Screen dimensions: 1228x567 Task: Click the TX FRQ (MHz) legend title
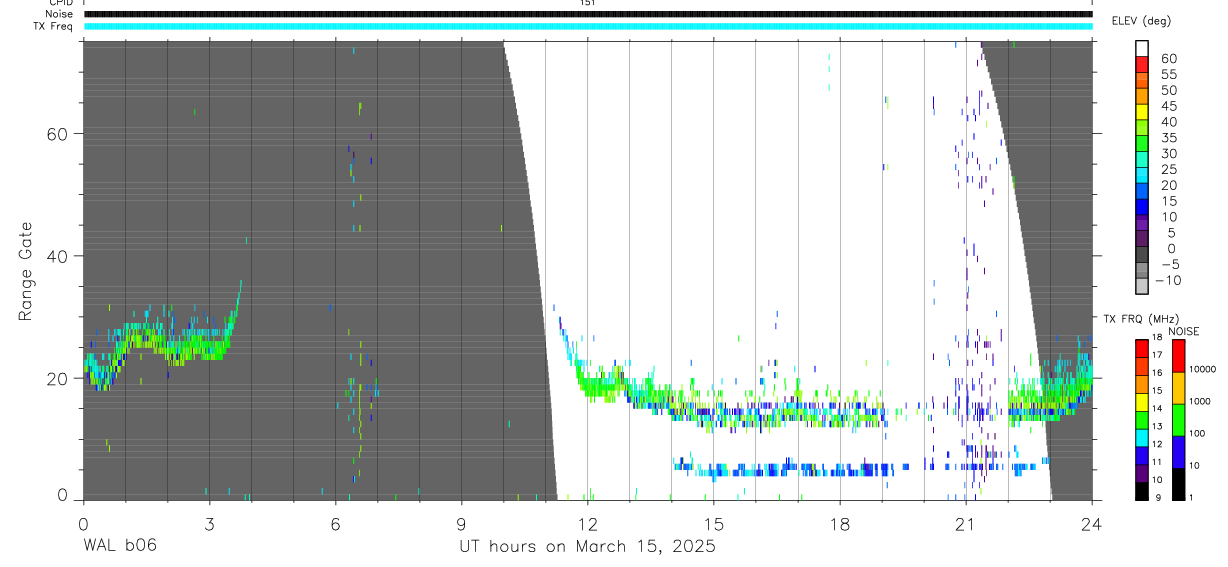(x=1139, y=318)
